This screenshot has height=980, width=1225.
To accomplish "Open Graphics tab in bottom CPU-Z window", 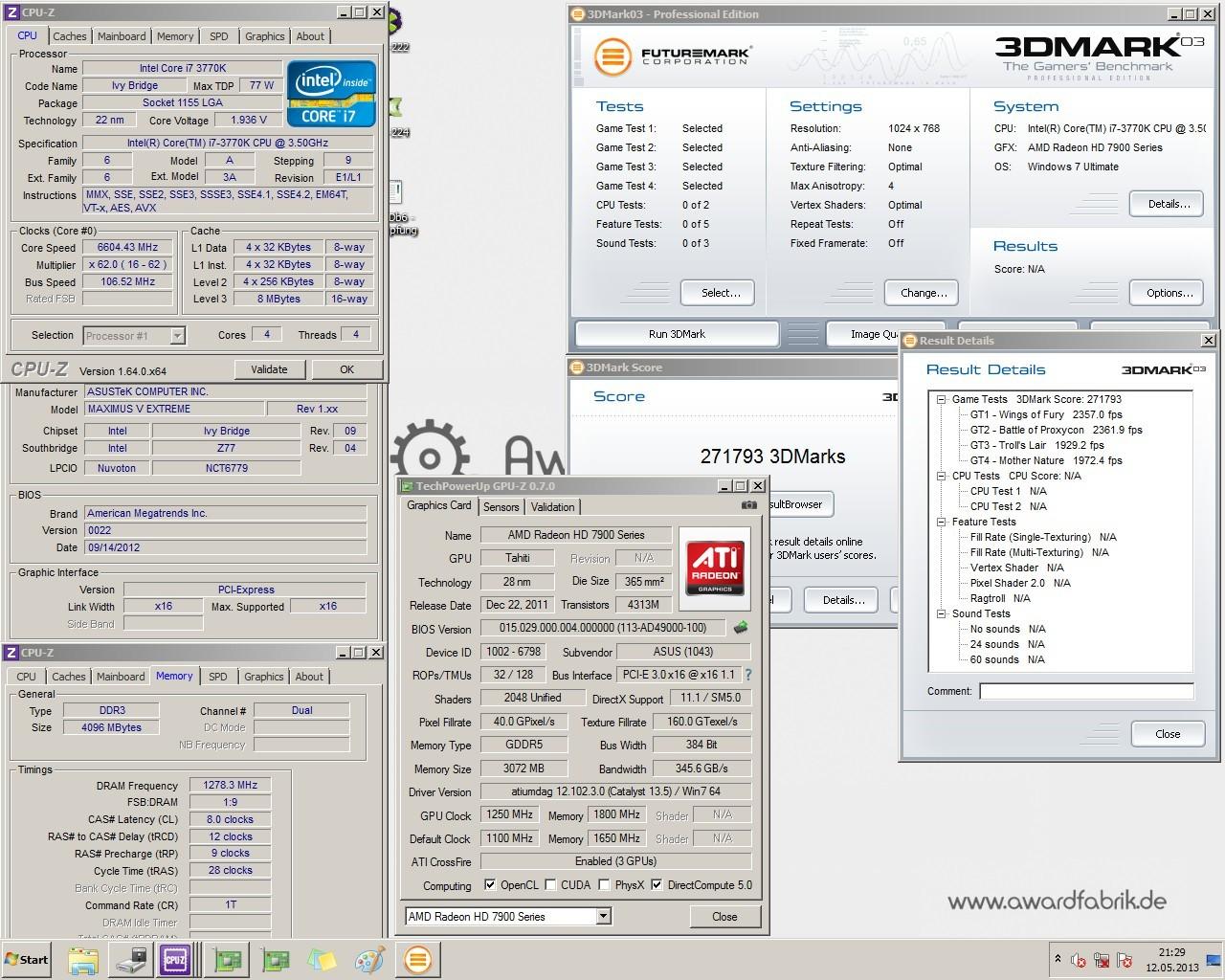I will pyautogui.click(x=264, y=677).
